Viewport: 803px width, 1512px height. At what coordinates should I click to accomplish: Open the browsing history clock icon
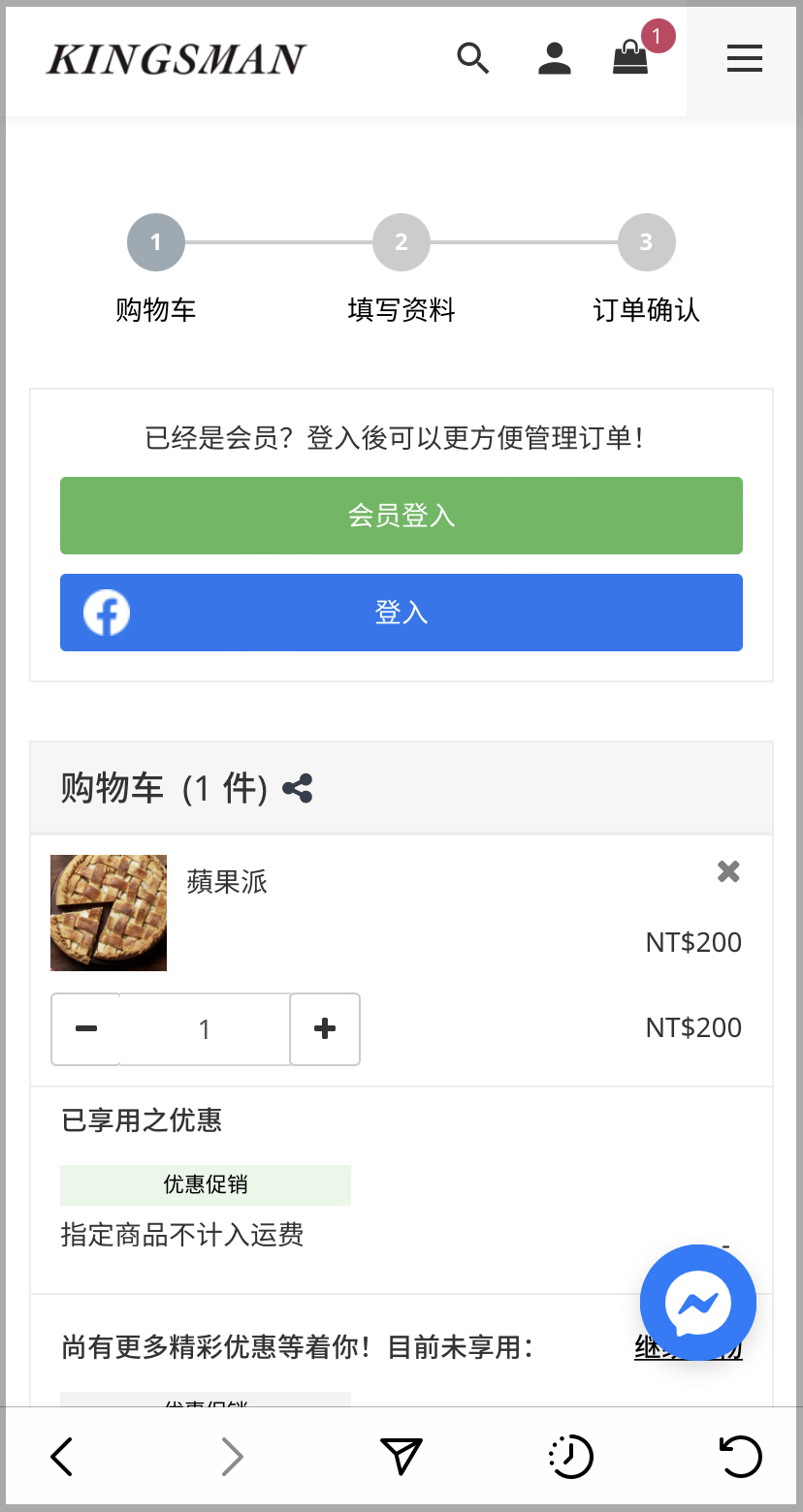coord(571,1457)
